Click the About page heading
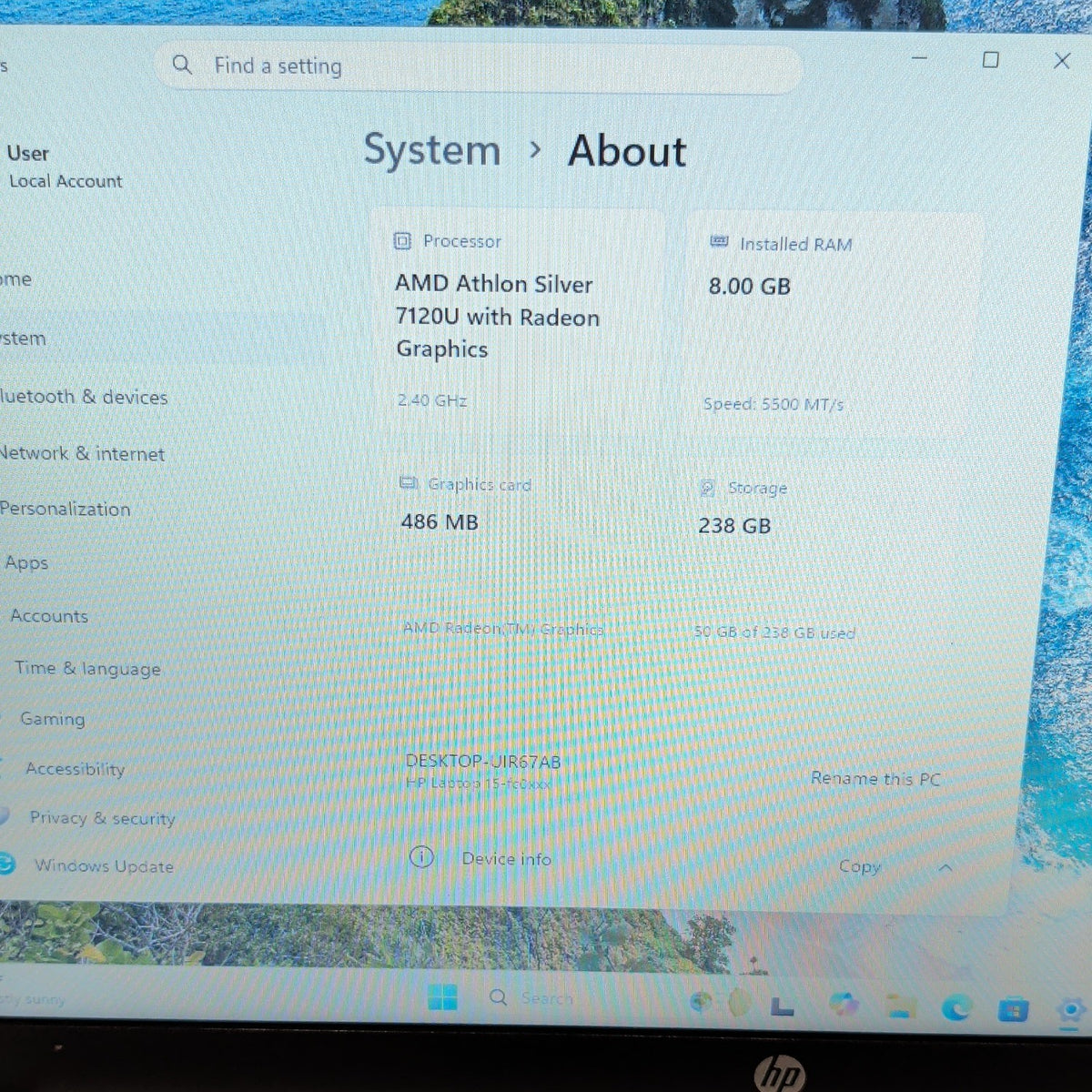The image size is (1092, 1092). pyautogui.click(x=627, y=151)
